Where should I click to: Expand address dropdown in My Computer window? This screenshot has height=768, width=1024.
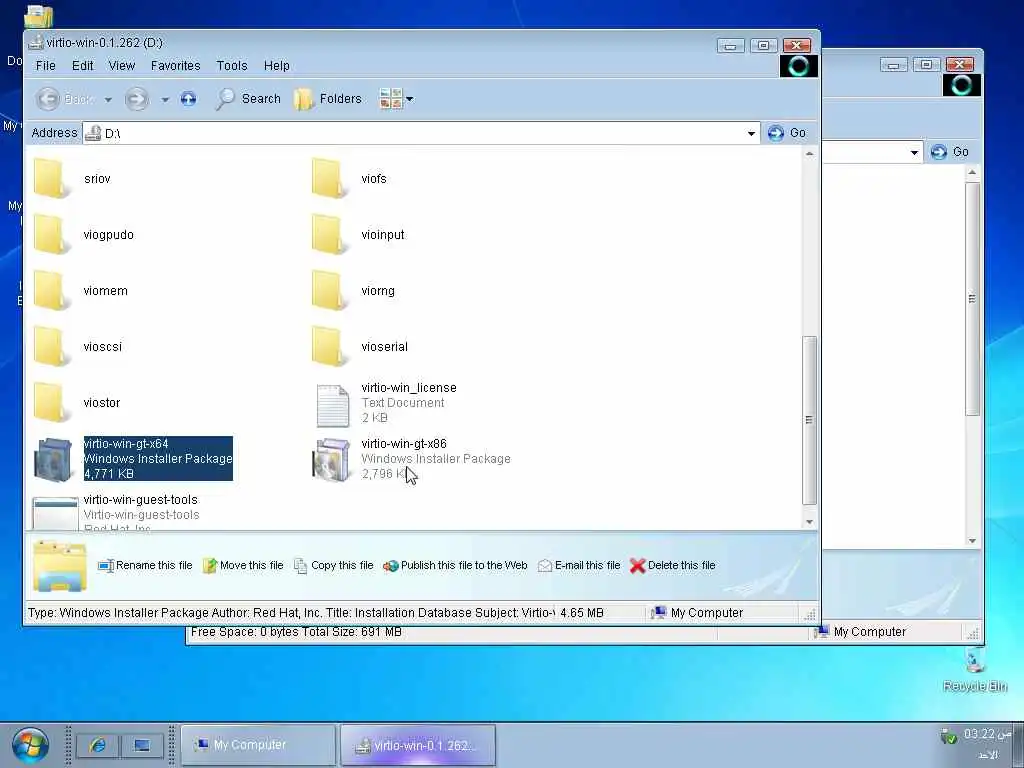click(914, 152)
